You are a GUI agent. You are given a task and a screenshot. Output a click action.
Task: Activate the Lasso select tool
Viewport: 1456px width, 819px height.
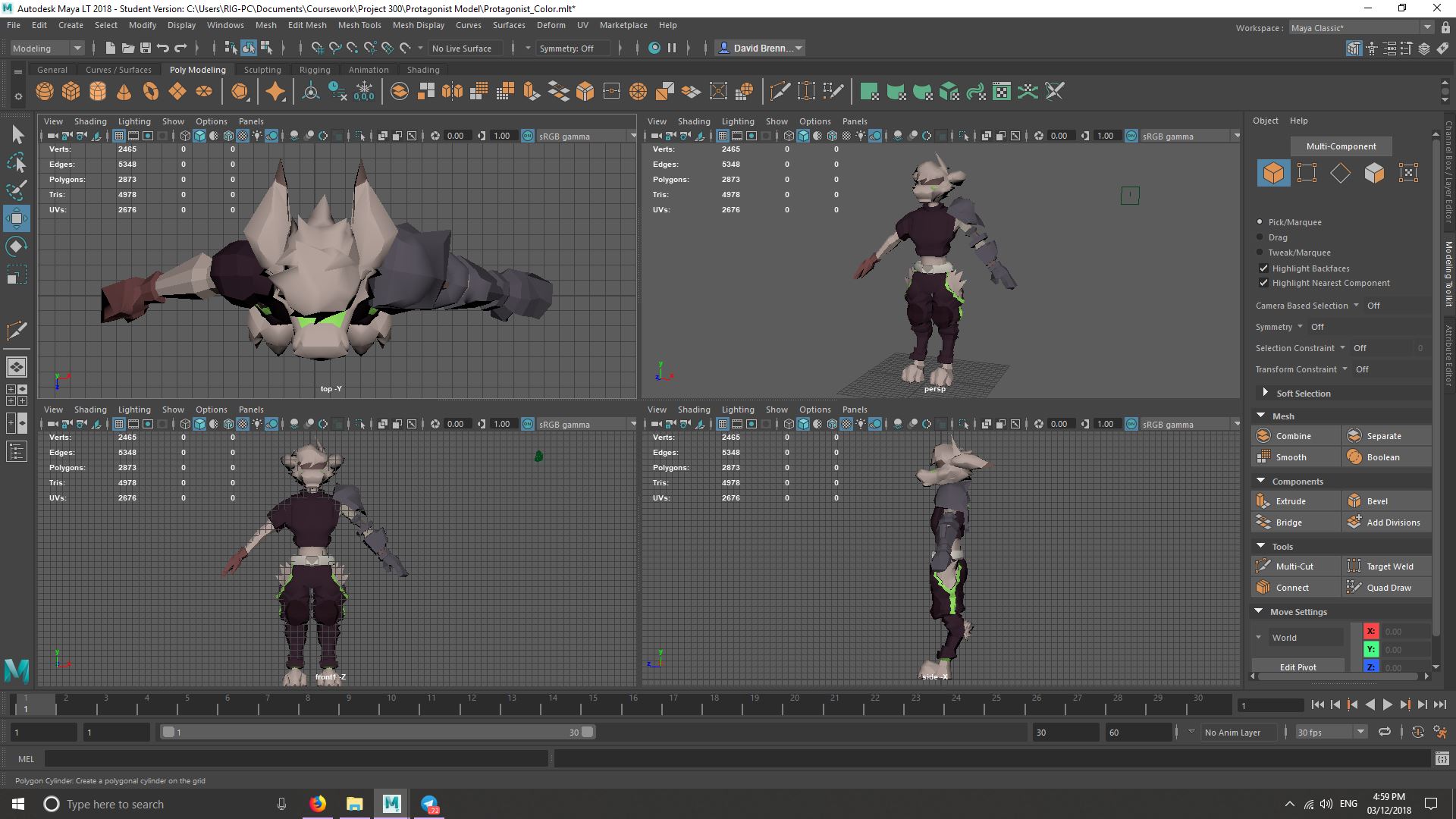coord(17,163)
